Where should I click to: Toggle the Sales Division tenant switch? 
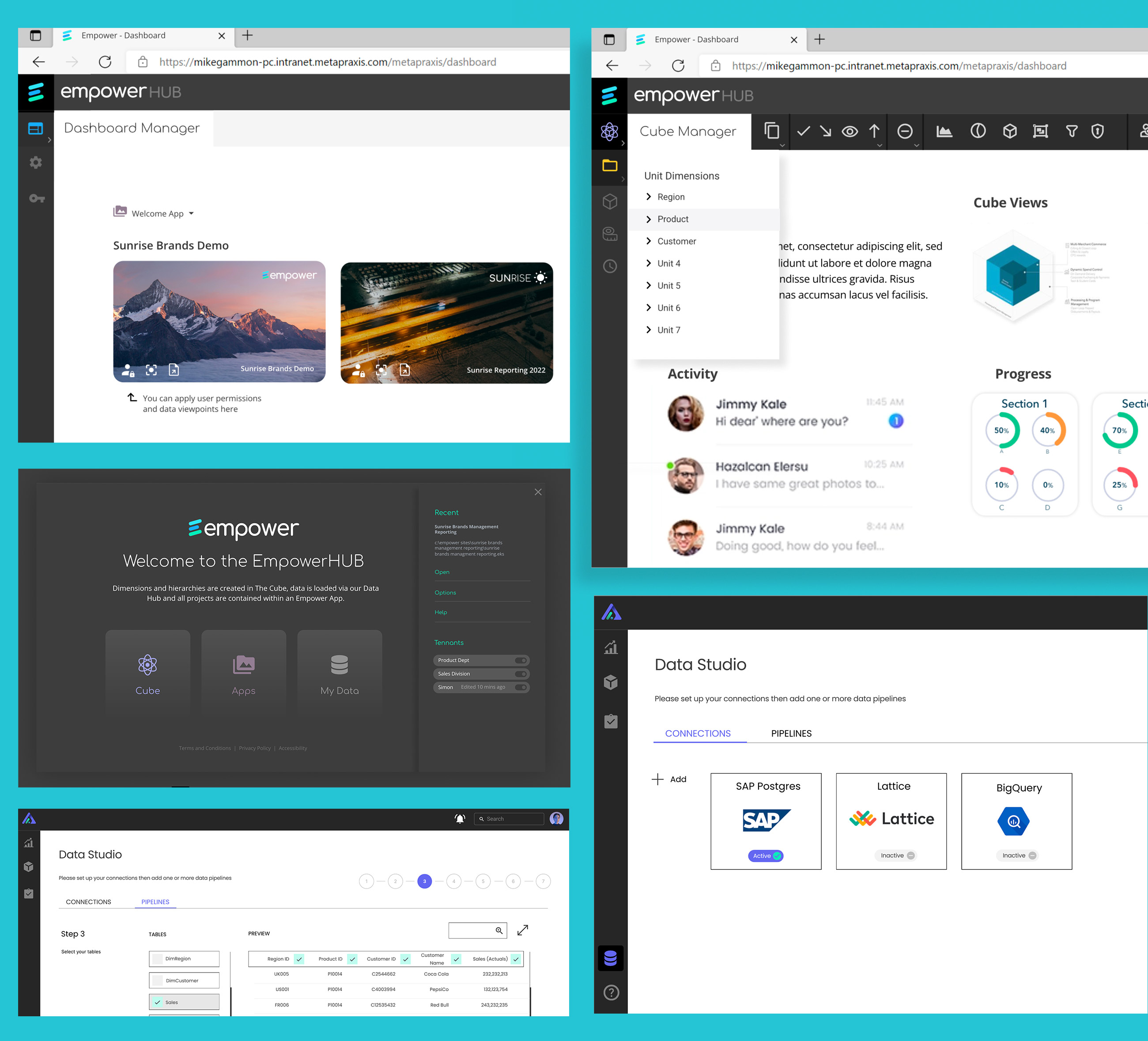[x=521, y=674]
